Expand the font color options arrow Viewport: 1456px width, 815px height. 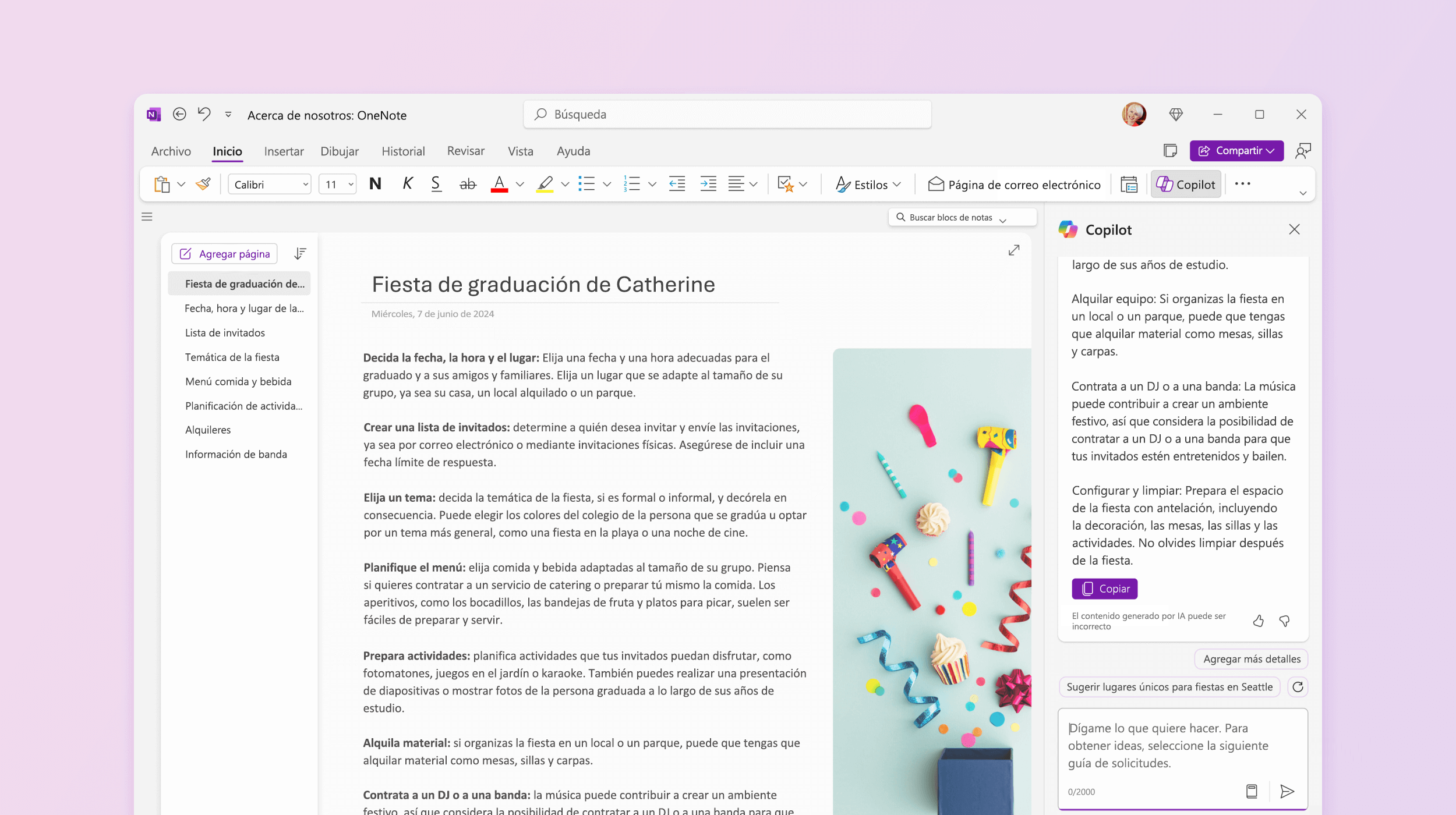tap(520, 185)
